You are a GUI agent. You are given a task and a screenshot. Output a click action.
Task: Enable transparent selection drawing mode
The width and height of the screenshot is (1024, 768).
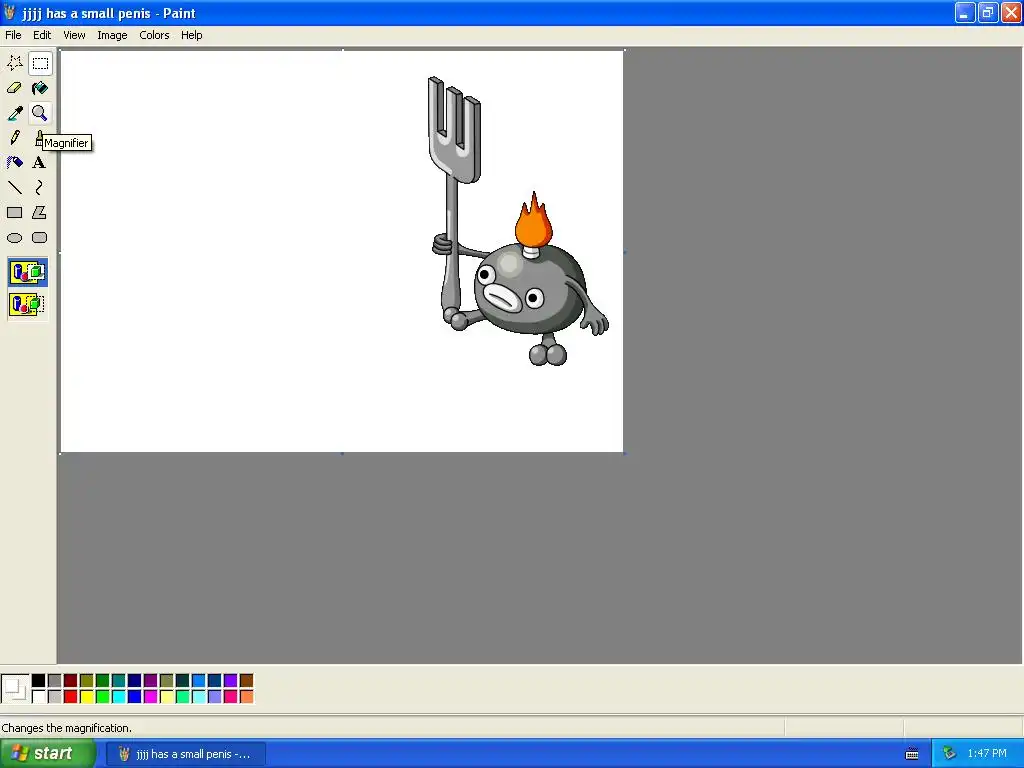[27, 304]
